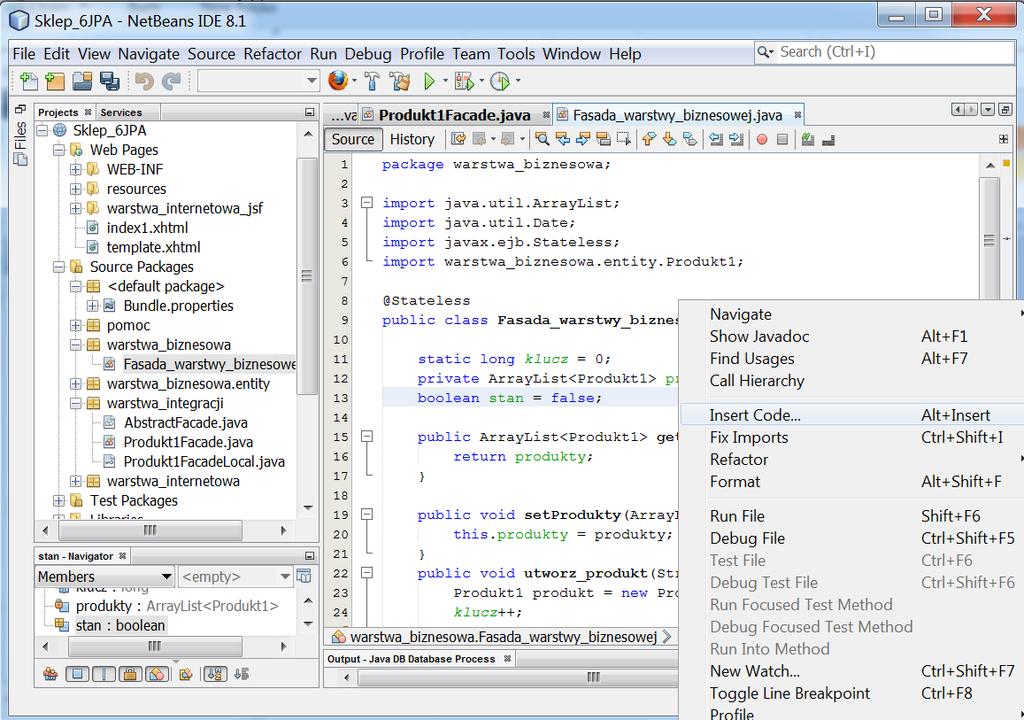The height and width of the screenshot is (720, 1024).
Task: Expand the Test Packages node
Action: coord(59,501)
